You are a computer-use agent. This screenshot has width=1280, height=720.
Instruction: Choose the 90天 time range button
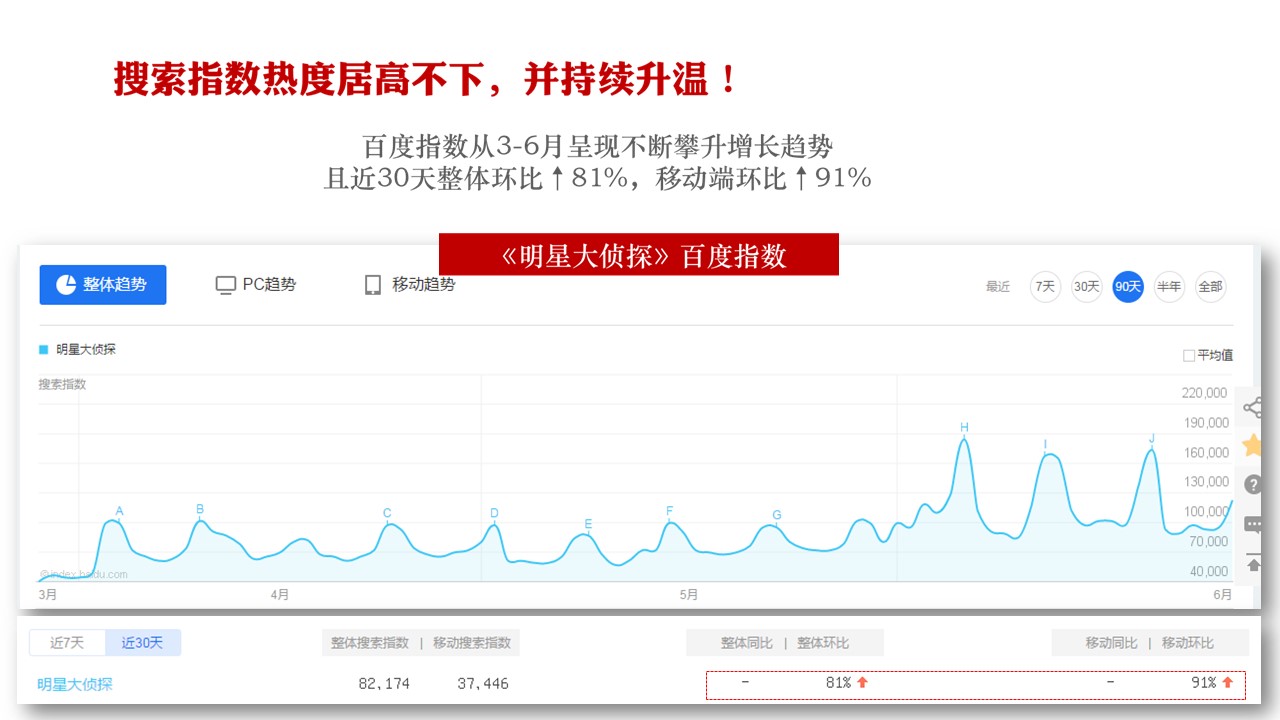[1128, 286]
